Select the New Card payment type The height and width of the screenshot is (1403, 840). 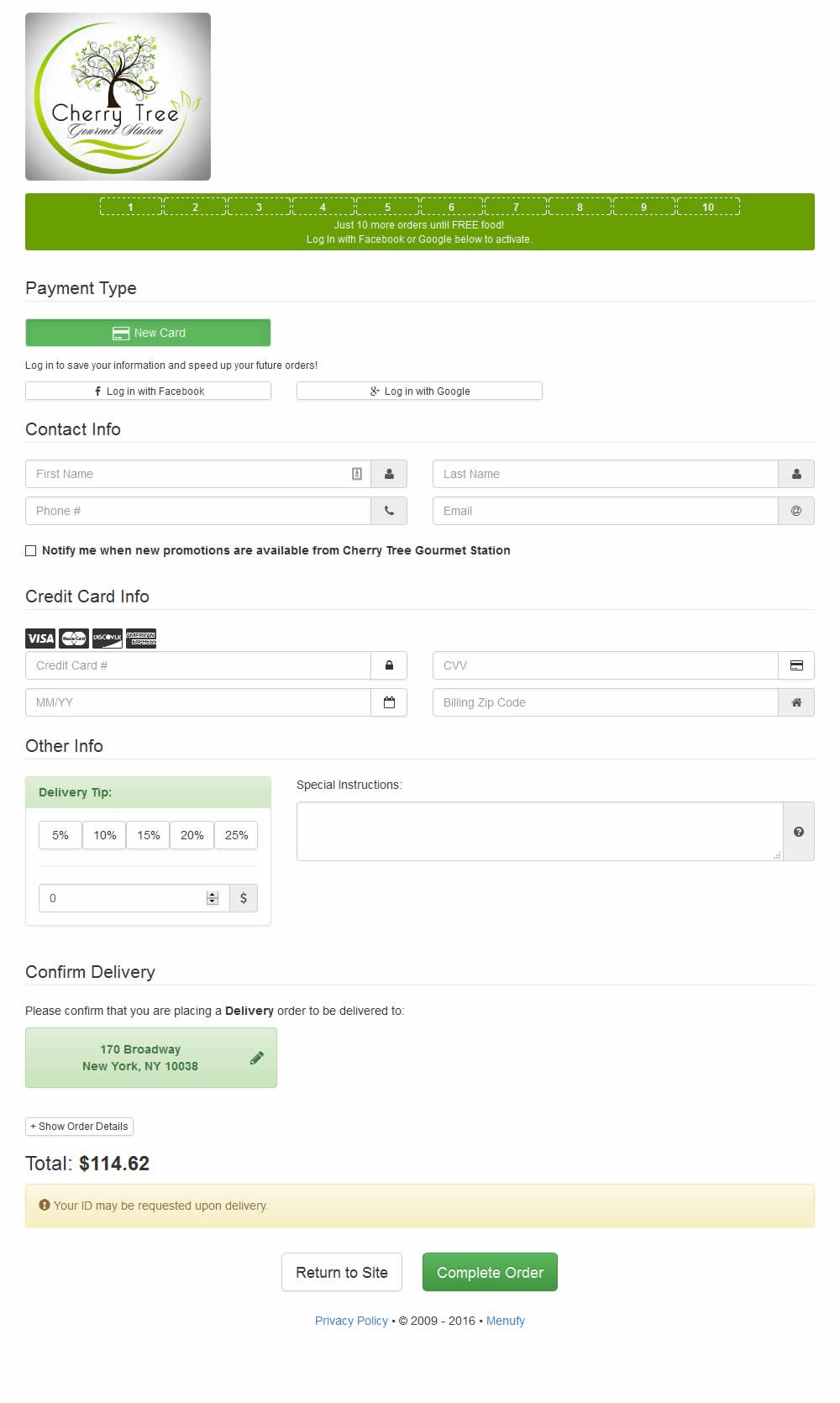tap(148, 333)
